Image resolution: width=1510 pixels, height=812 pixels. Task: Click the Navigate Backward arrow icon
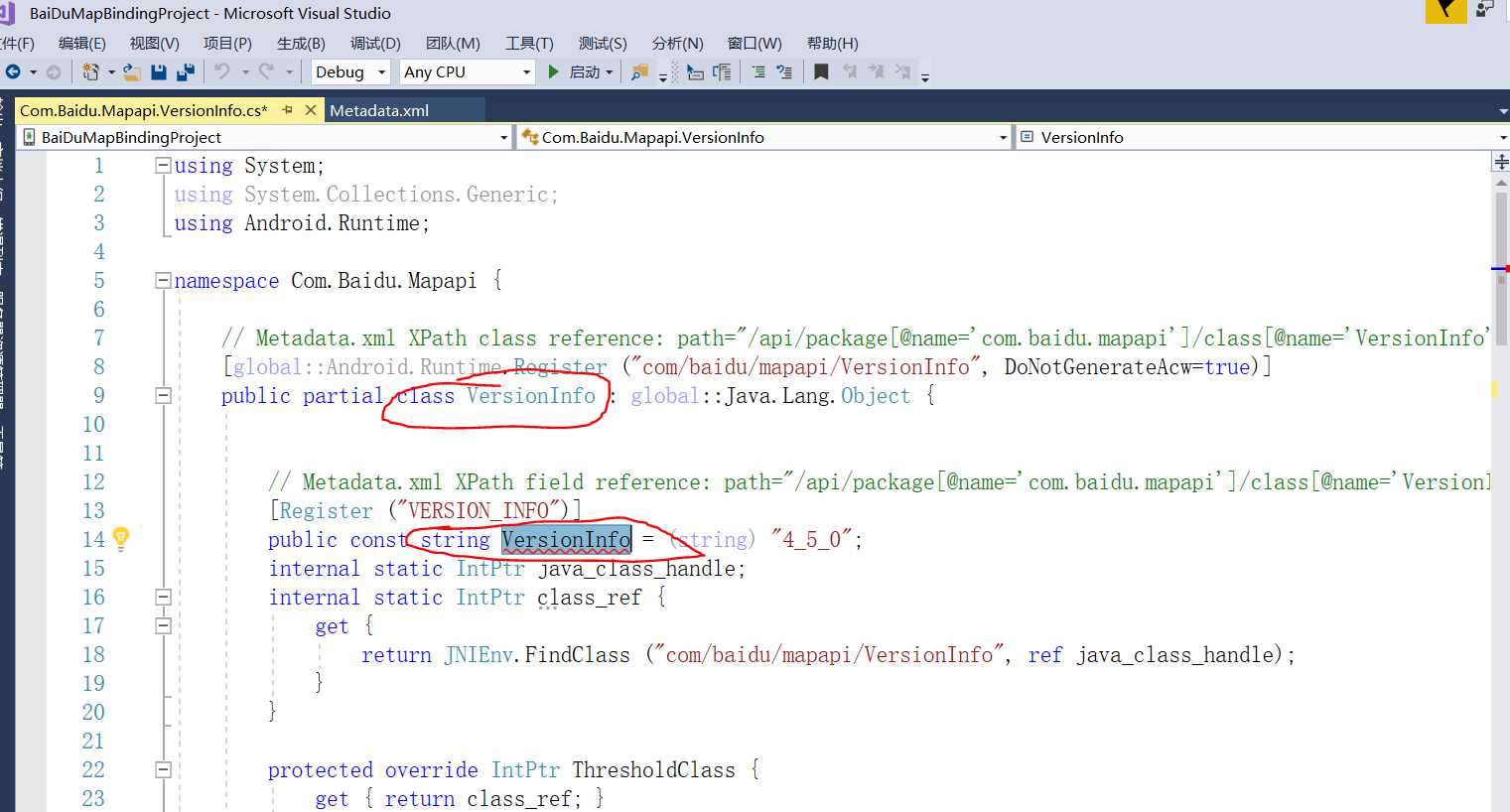tap(13, 71)
